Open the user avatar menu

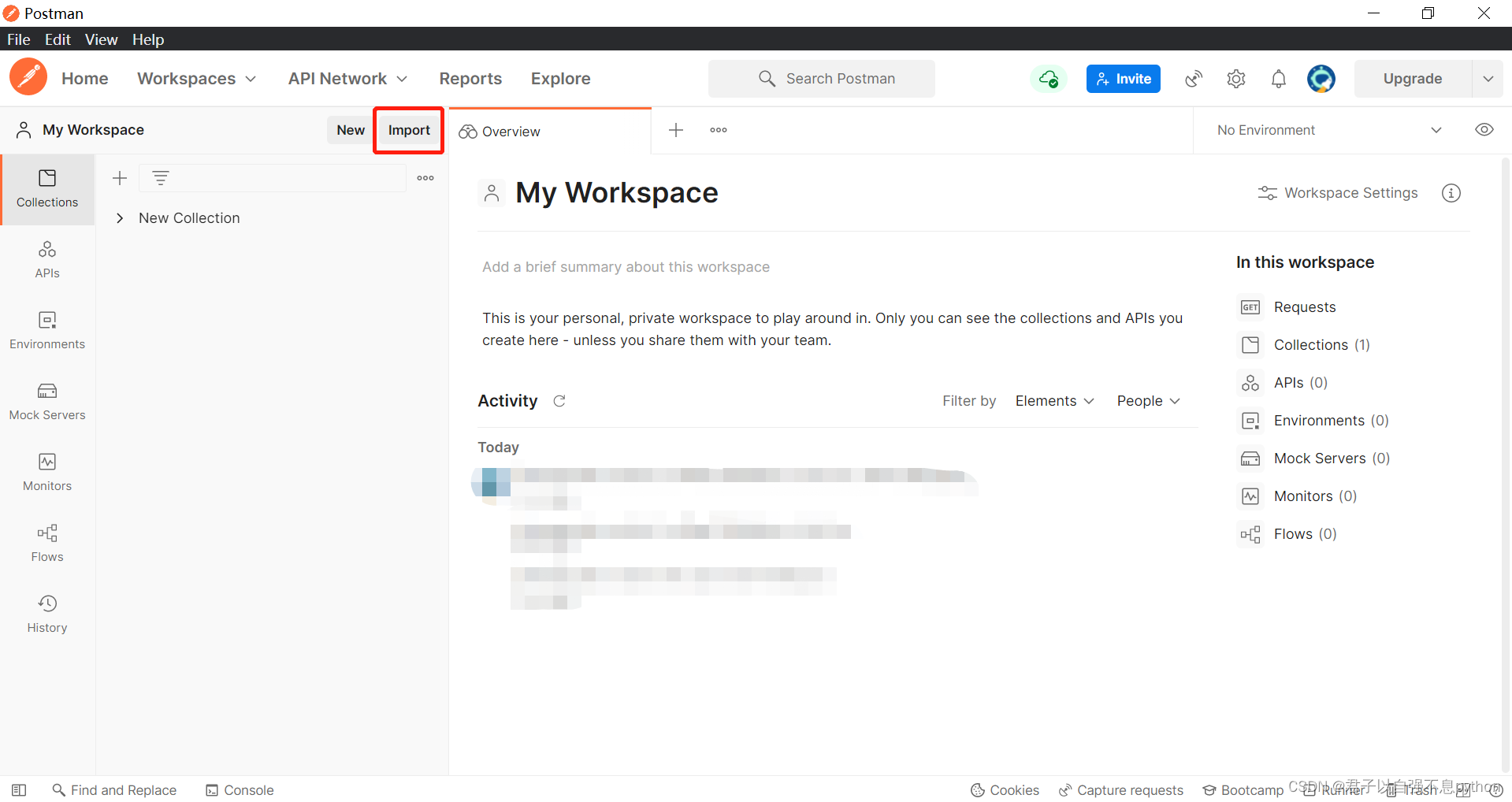click(x=1321, y=79)
